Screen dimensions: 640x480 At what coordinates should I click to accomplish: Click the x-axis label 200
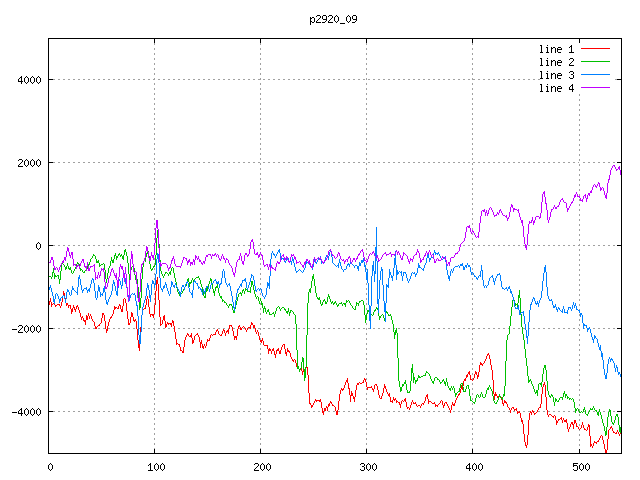(x=262, y=467)
